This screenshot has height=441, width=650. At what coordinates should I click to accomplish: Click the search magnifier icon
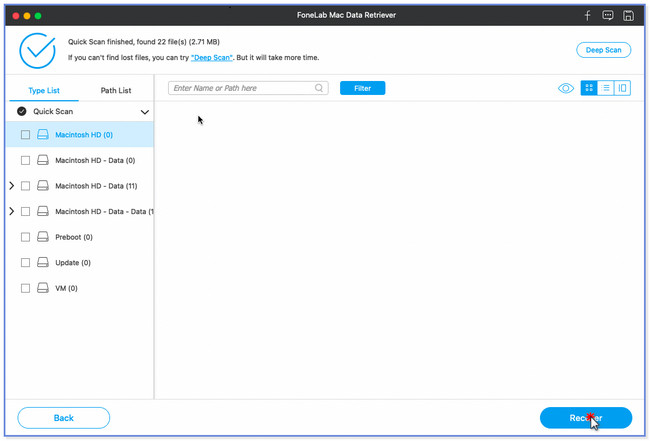(319, 88)
